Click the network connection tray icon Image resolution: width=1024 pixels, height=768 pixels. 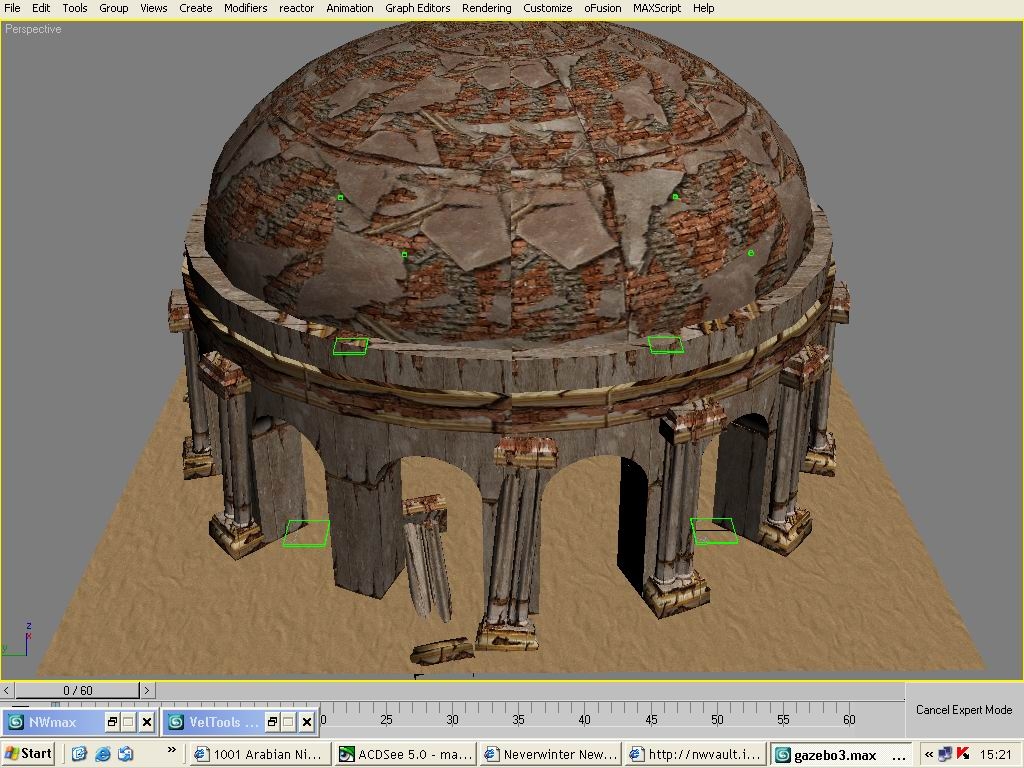(x=945, y=754)
